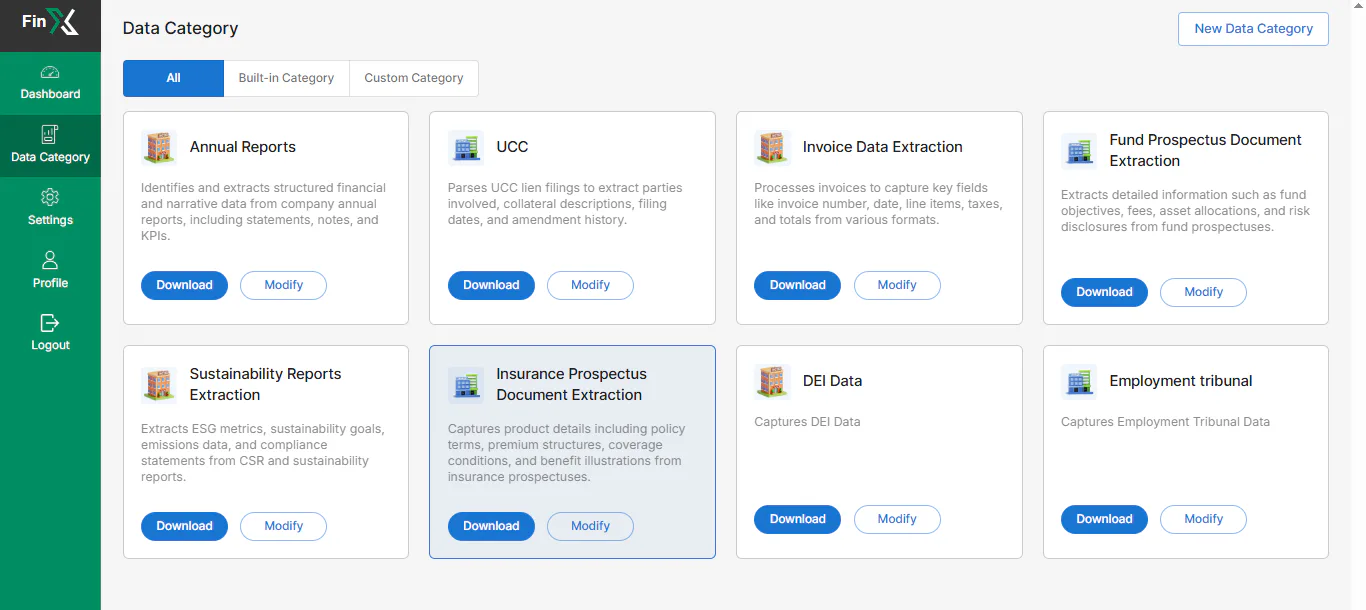Click the 'Parses UCC lien filings' description
This screenshot has width=1366, height=610.
pyautogui.click(x=565, y=204)
